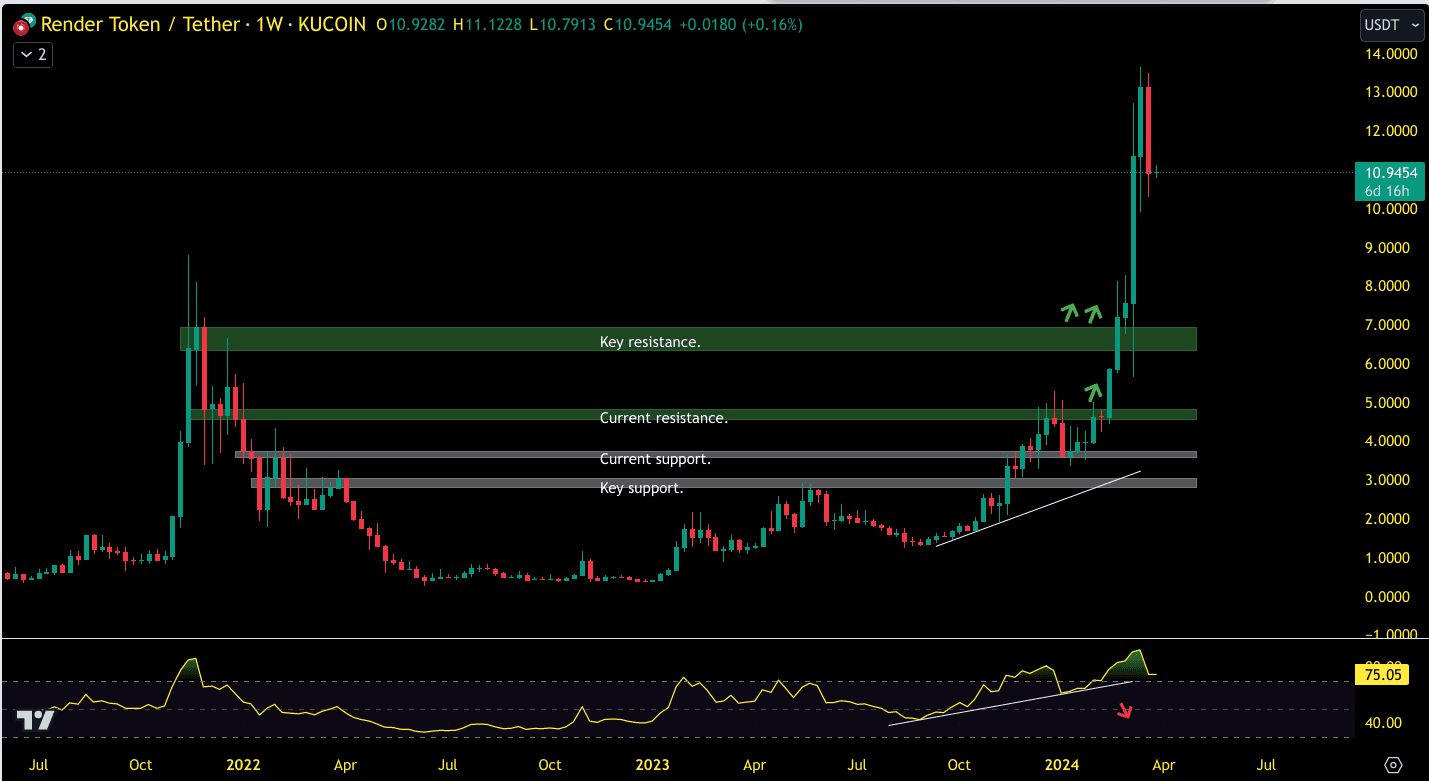Click the green 10.9454 current price label on the price axis
1429x781 pixels.
point(1389,172)
